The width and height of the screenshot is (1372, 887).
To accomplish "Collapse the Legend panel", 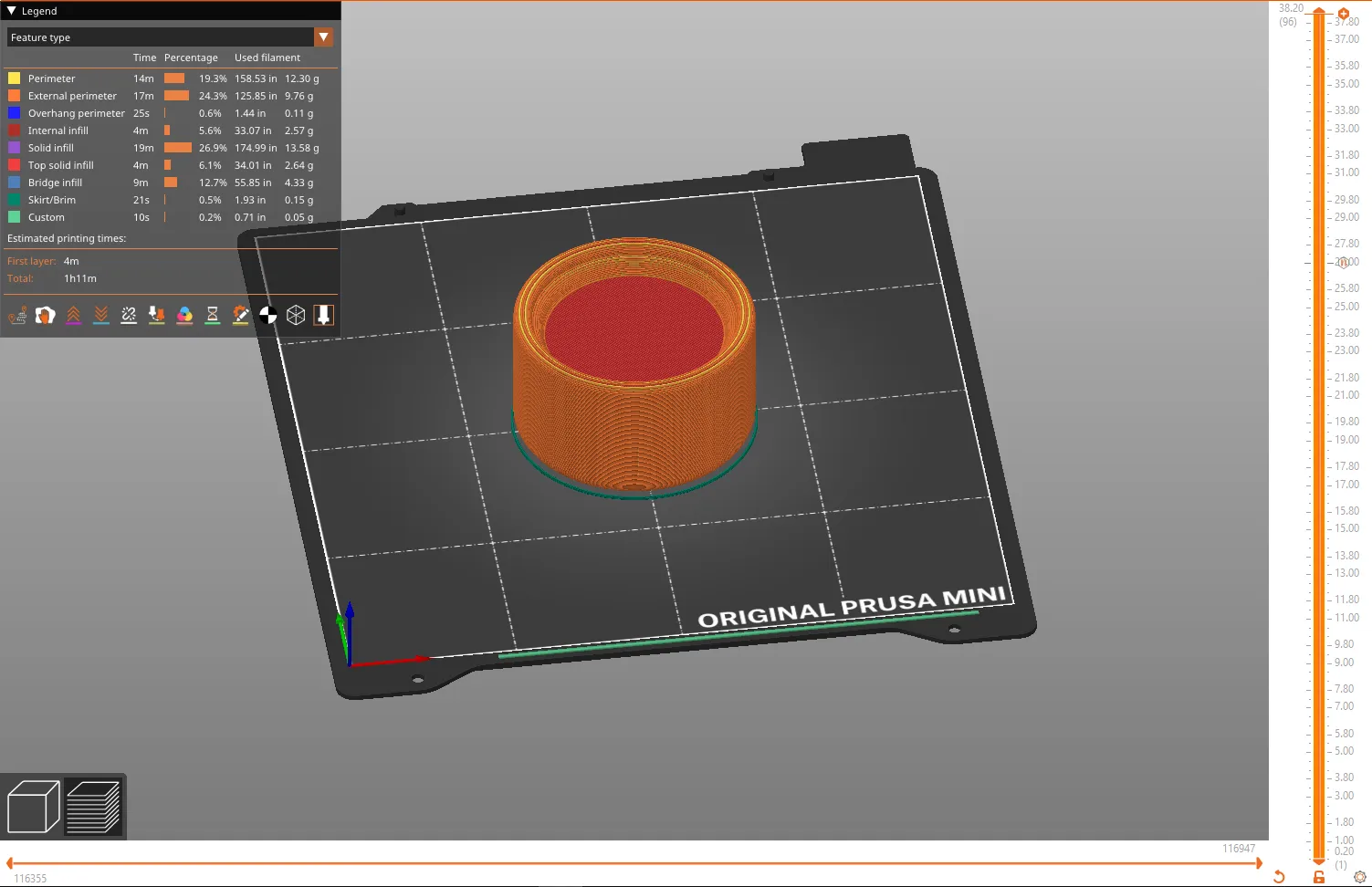I will 12,11.
